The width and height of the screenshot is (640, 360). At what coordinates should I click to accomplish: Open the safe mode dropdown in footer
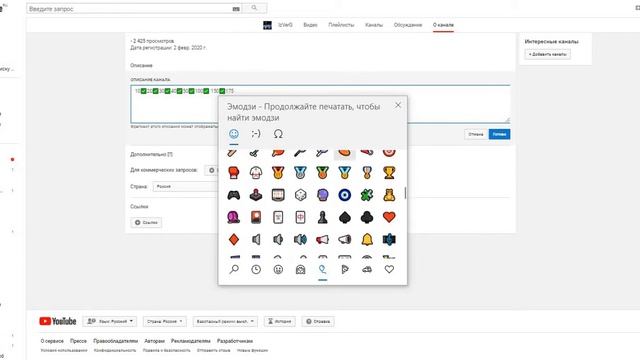click(225, 321)
